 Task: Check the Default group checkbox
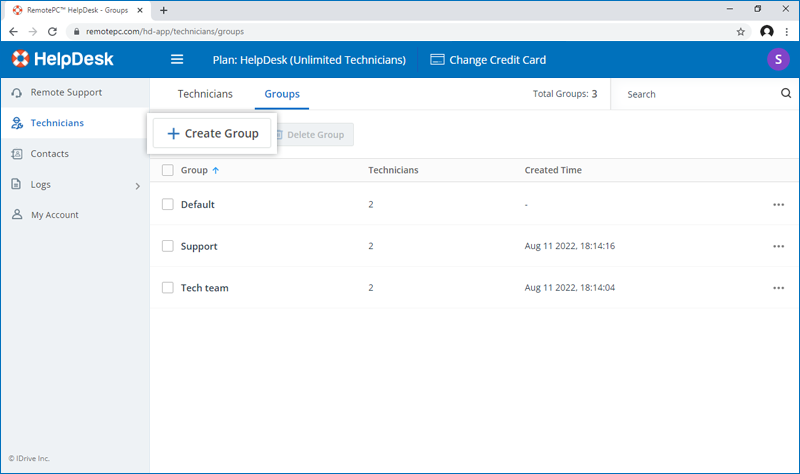pyautogui.click(x=168, y=204)
